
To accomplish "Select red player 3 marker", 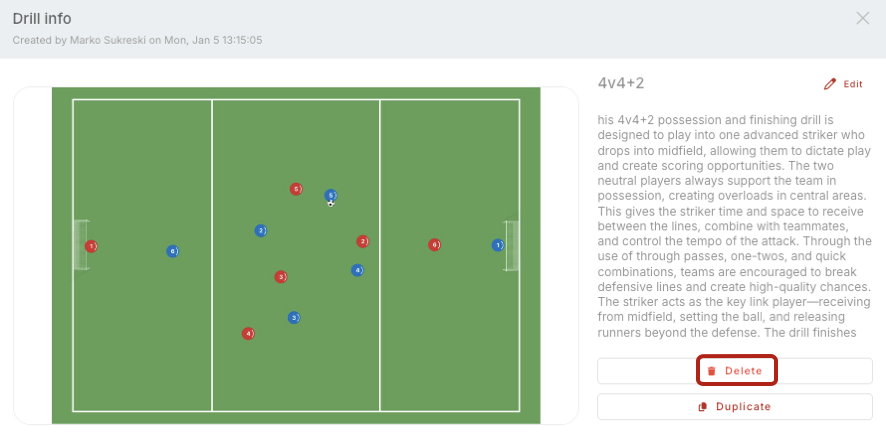I will [x=281, y=277].
